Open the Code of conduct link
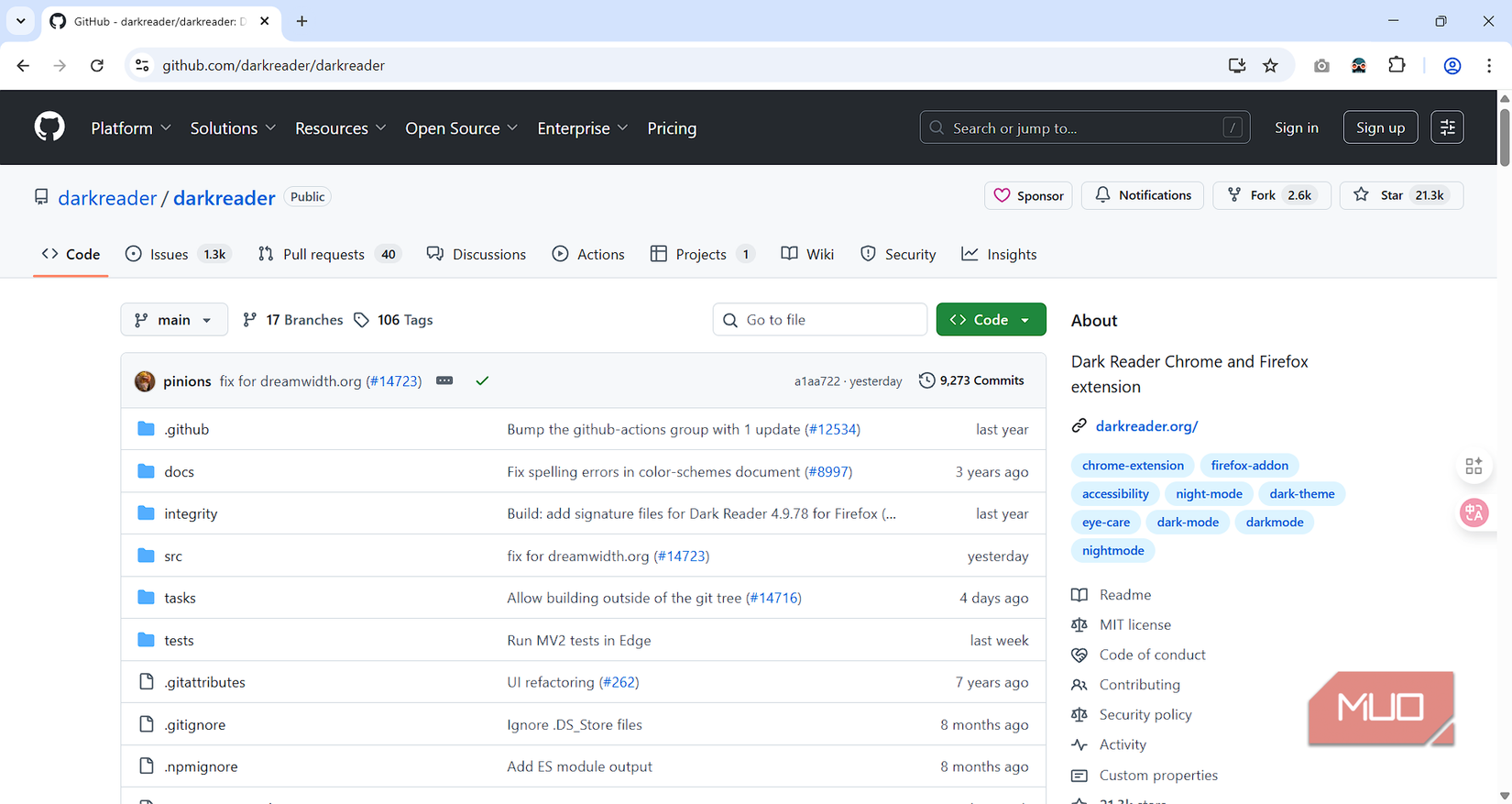1512x804 pixels. (x=1152, y=655)
